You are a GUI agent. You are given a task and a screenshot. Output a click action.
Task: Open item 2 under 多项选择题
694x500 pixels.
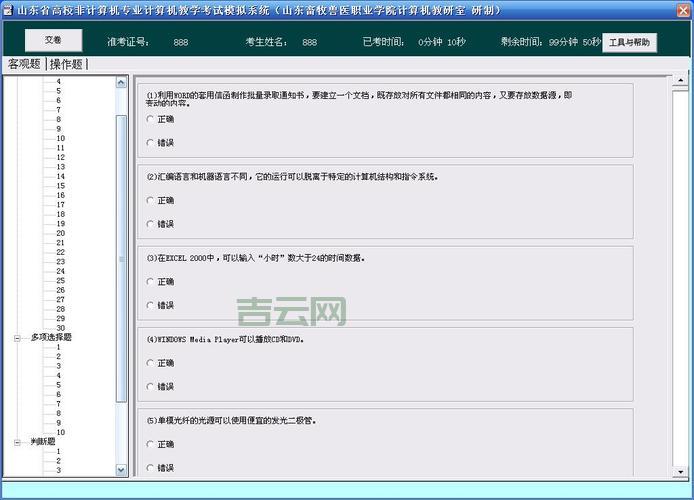pyautogui.click(x=58, y=356)
